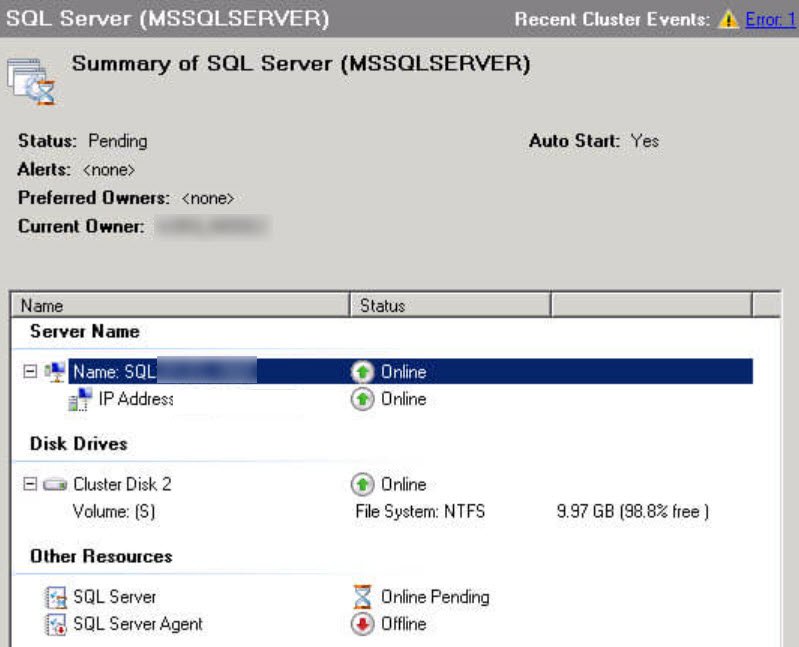Screen dimensions: 799x647
Task: Click the green Online arrow in IP Address row
Action: pos(362,399)
